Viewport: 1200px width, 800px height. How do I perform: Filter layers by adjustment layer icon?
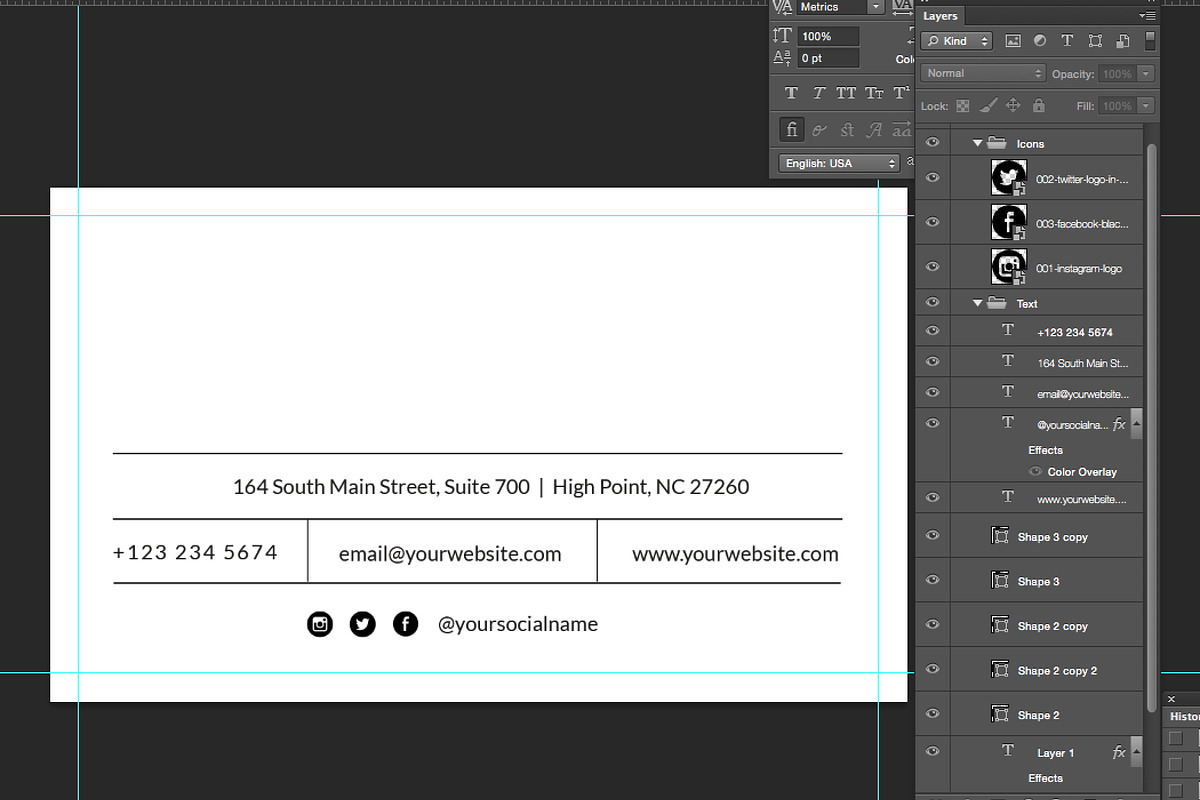[x=1040, y=41]
